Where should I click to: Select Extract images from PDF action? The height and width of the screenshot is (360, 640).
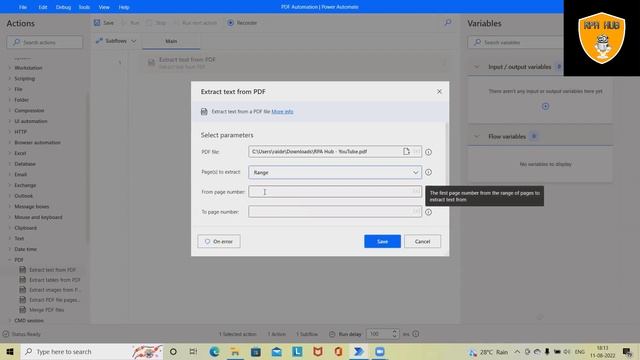pos(55,290)
